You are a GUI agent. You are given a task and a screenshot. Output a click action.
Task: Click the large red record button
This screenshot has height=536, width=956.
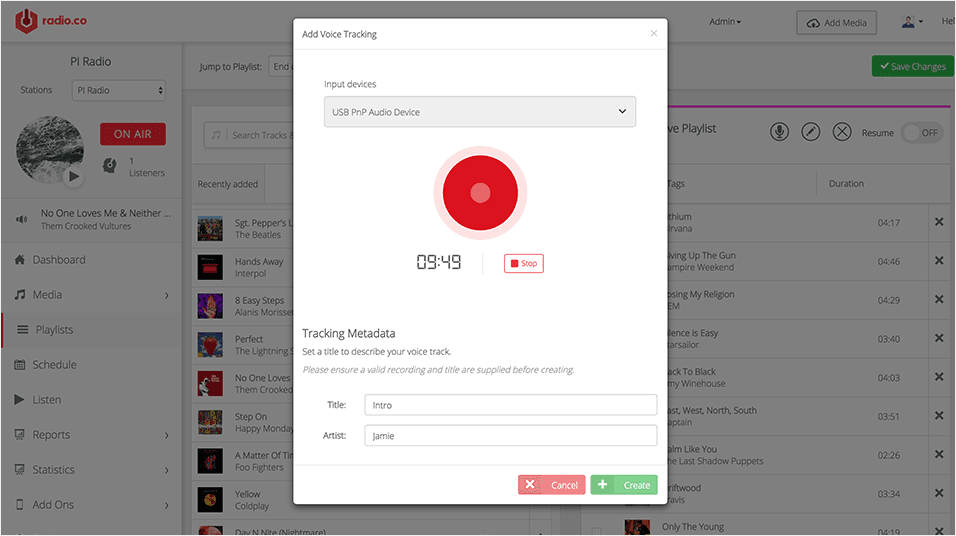[x=480, y=193]
